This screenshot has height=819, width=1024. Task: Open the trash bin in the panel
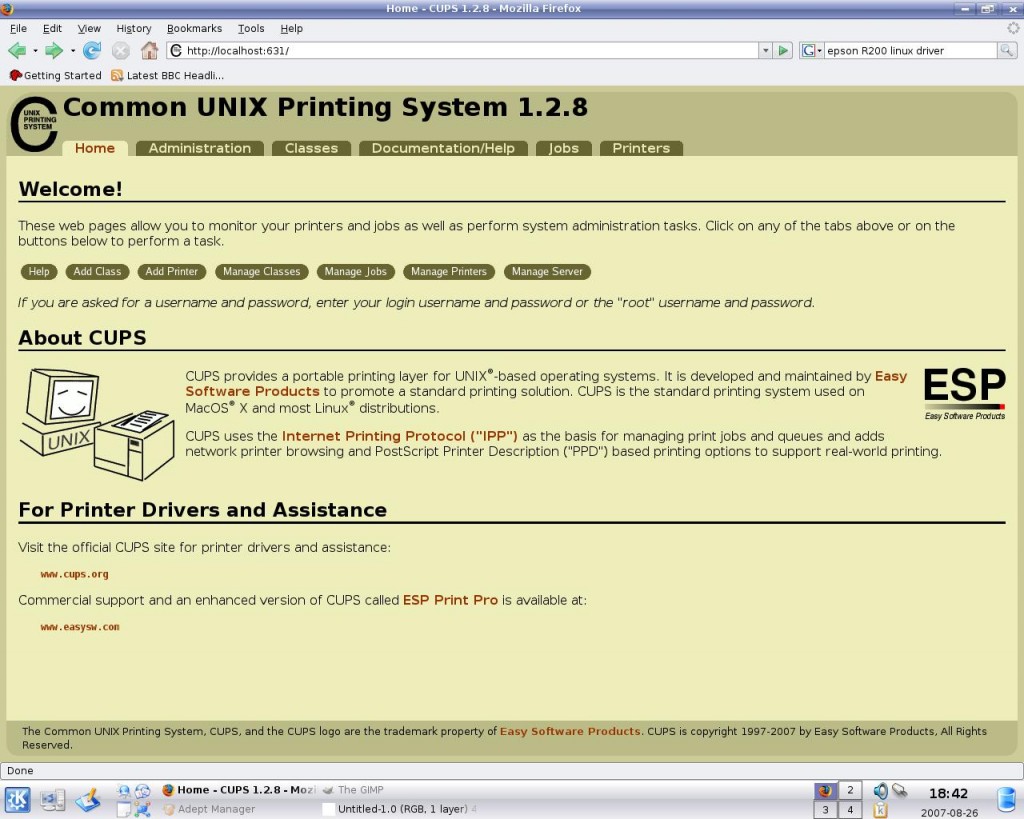(1006, 800)
